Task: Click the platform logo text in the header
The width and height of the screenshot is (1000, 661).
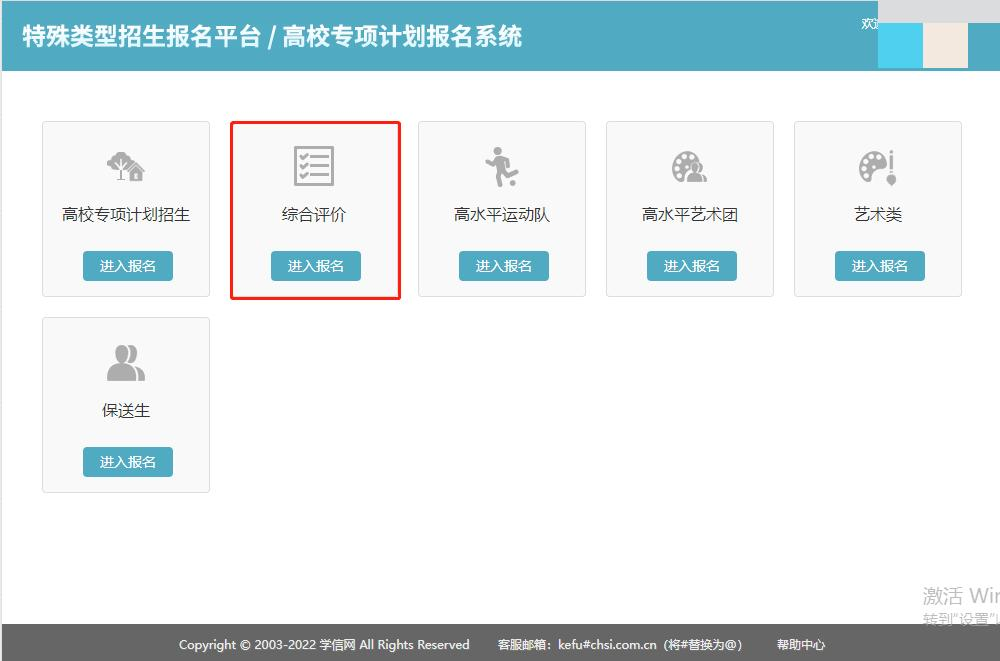Action: pos(270,36)
